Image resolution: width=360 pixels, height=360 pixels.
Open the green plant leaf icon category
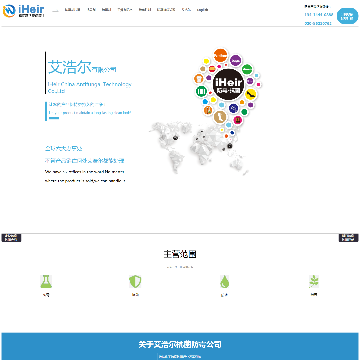(x=313, y=282)
